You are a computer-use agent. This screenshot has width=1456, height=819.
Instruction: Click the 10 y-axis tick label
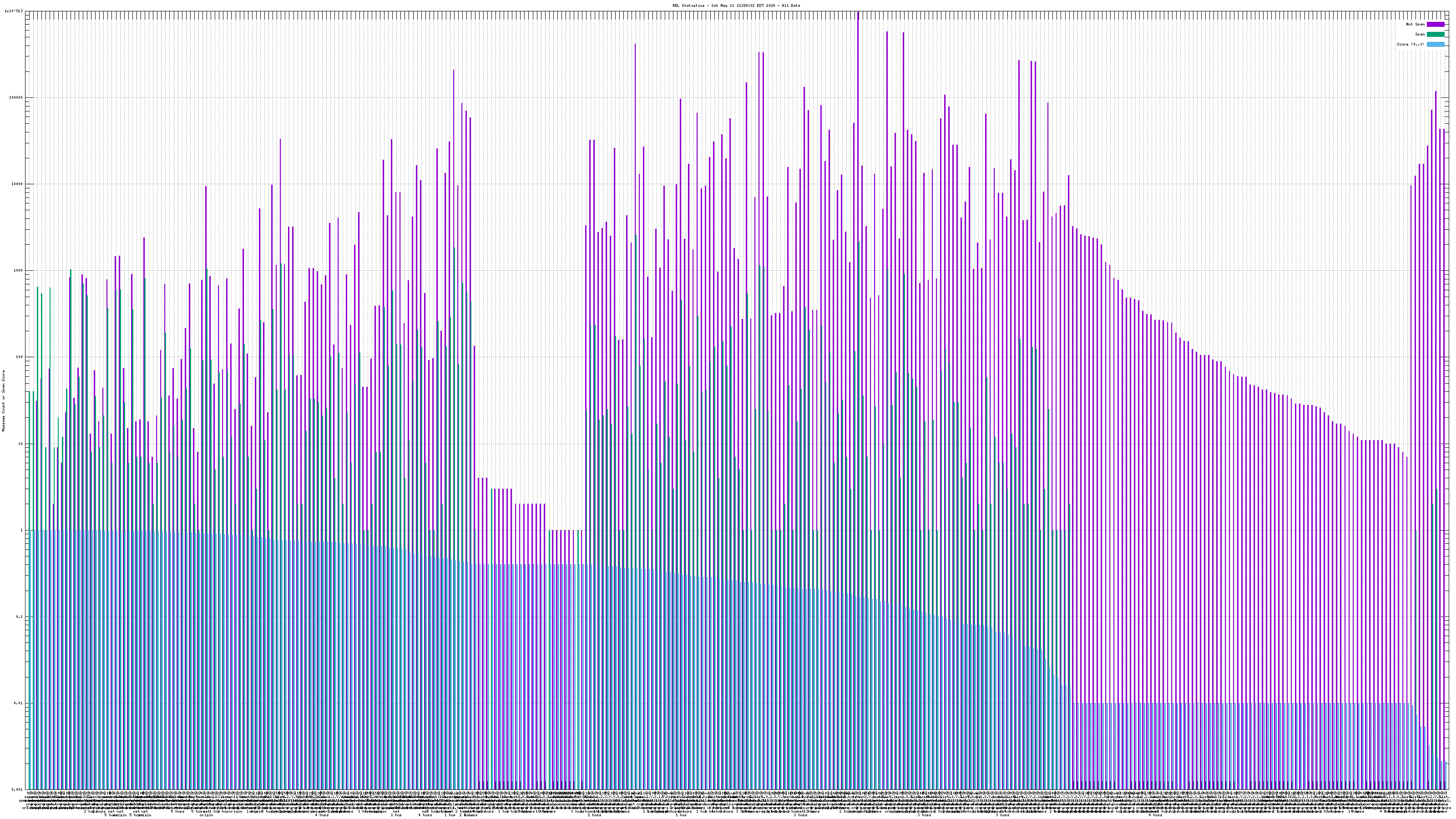point(20,444)
